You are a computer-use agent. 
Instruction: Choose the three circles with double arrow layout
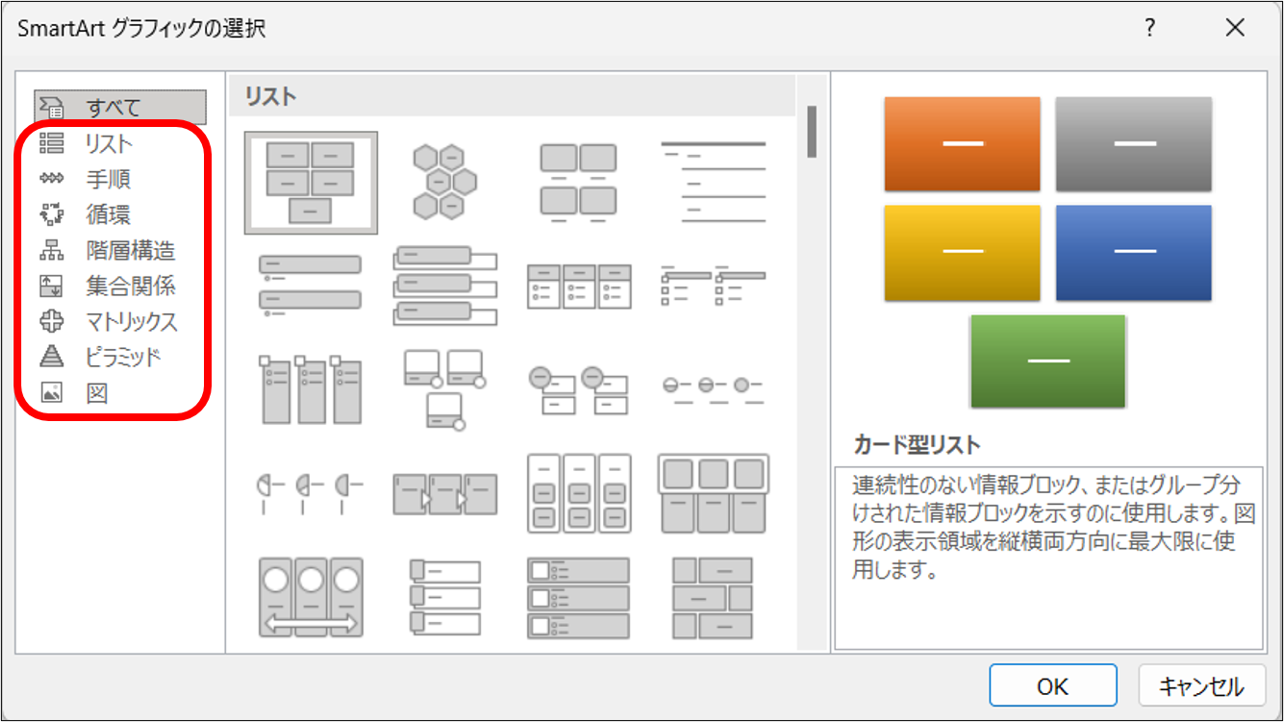(311, 597)
